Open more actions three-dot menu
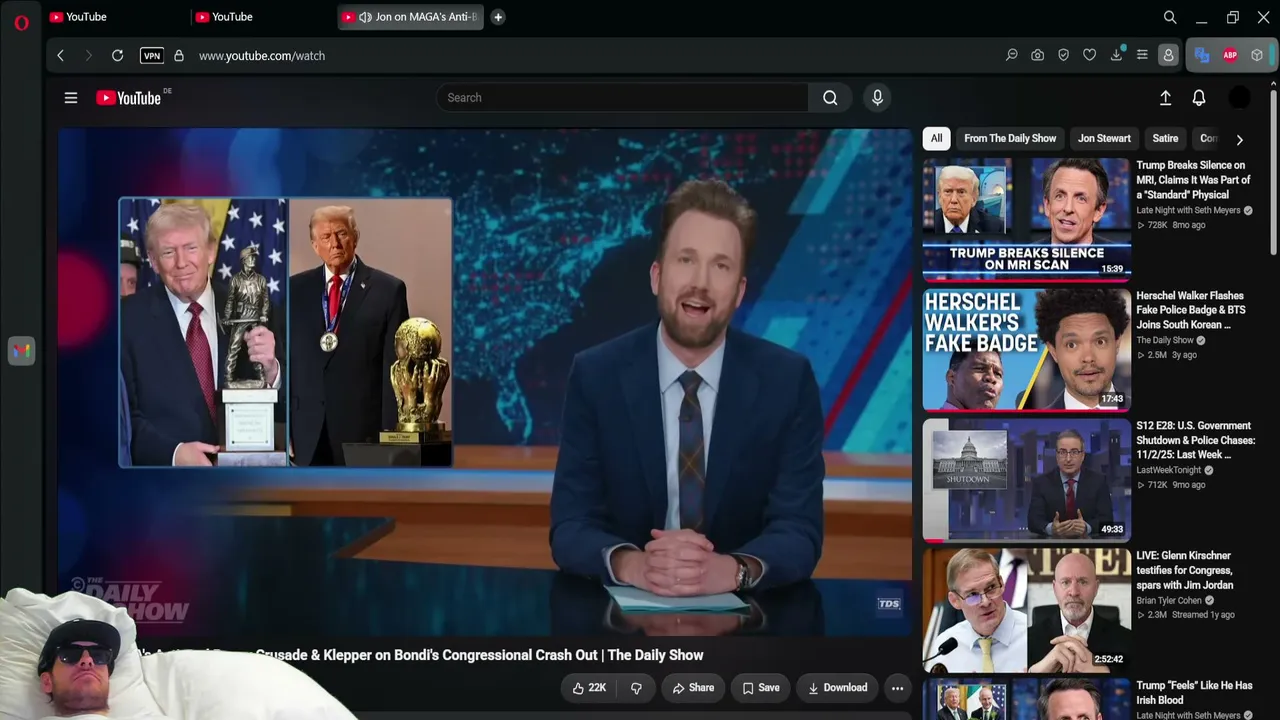Viewport: 1280px width, 720px height. pyautogui.click(x=897, y=688)
